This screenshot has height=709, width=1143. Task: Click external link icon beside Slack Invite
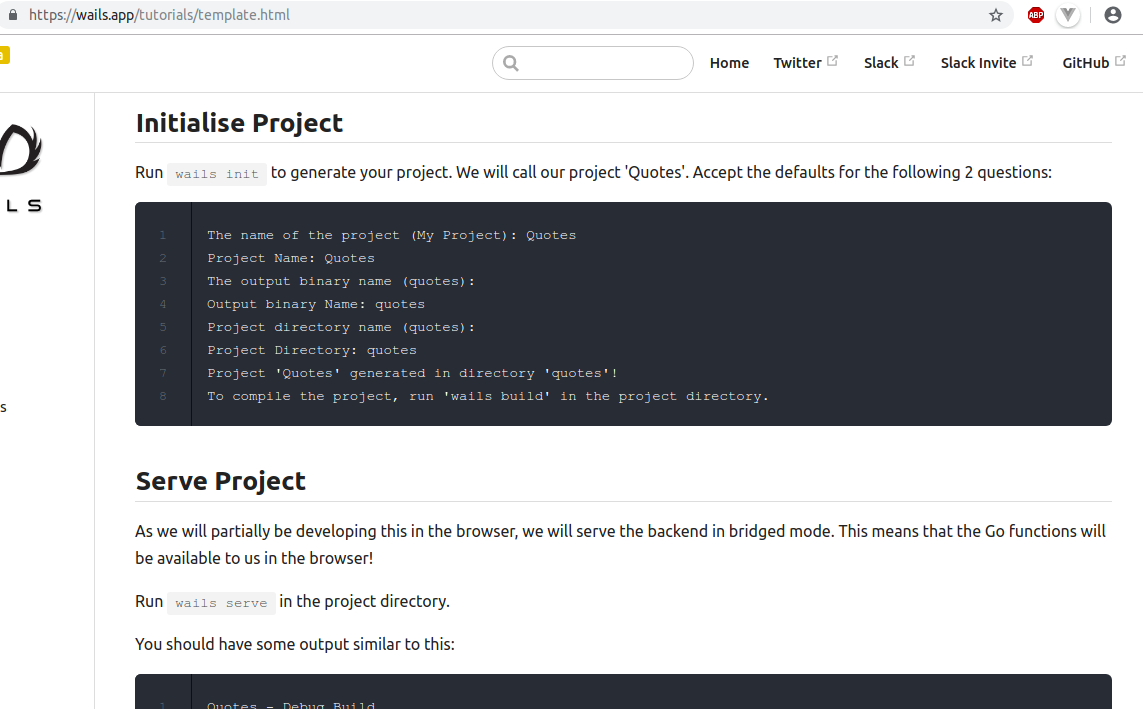[1027, 61]
